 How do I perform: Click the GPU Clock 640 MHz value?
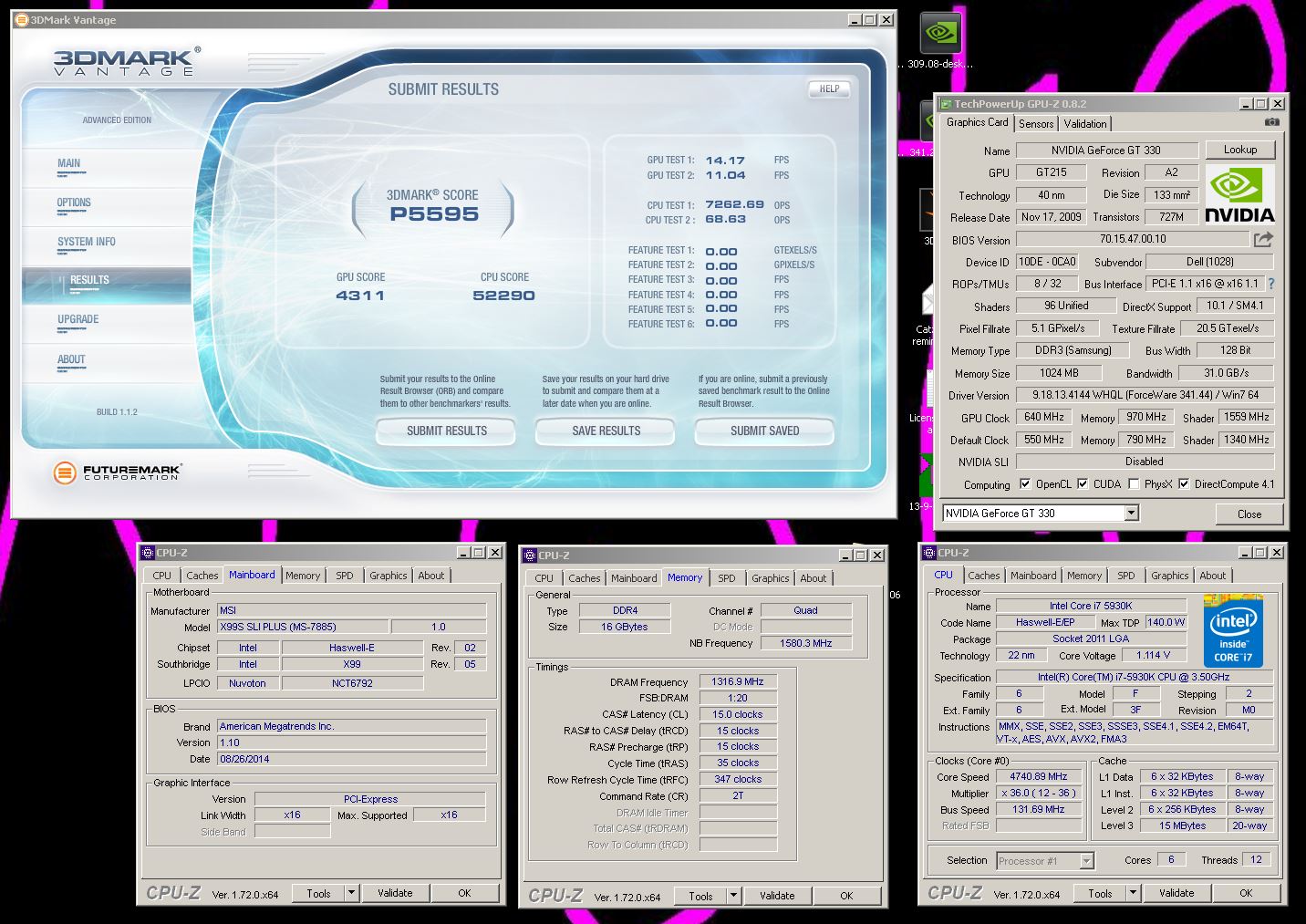pos(1043,417)
